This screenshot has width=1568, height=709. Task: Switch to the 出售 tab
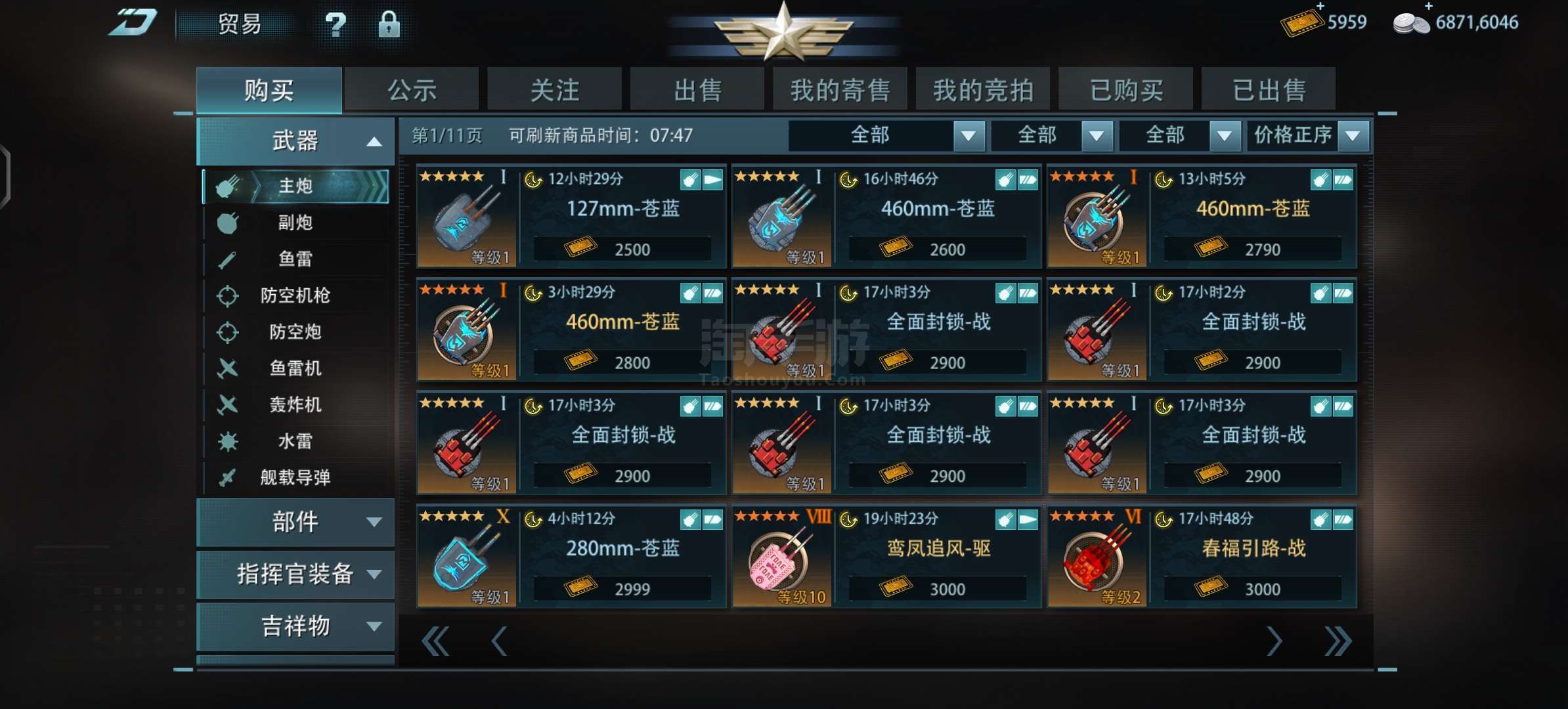pyautogui.click(x=697, y=89)
